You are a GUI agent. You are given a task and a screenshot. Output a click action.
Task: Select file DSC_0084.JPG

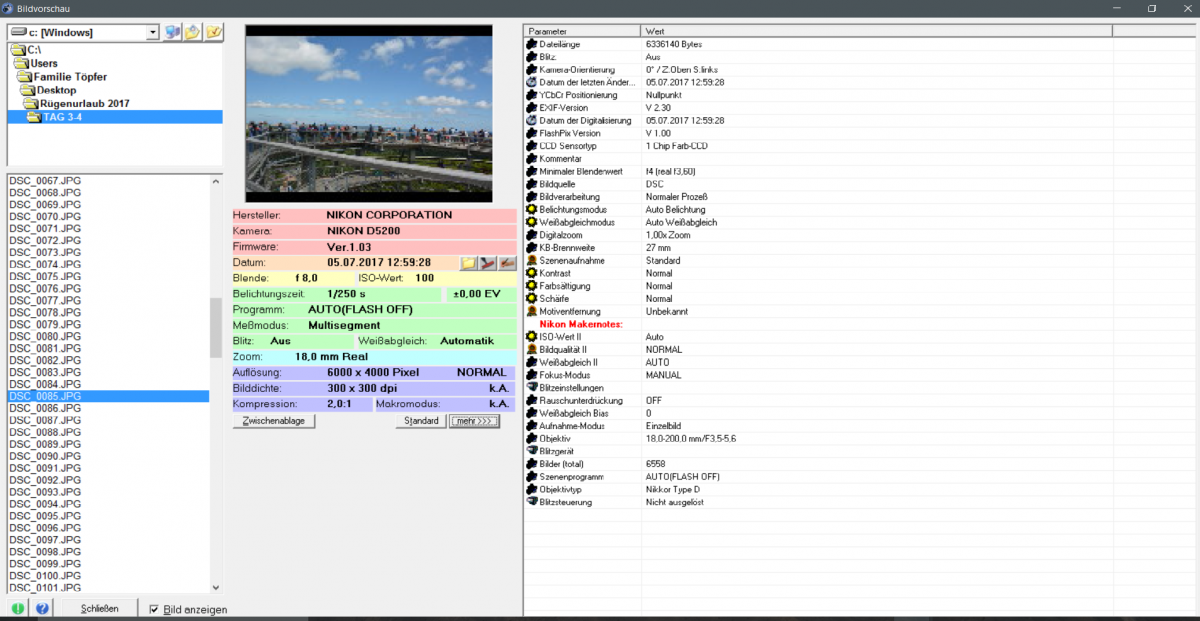[46, 384]
